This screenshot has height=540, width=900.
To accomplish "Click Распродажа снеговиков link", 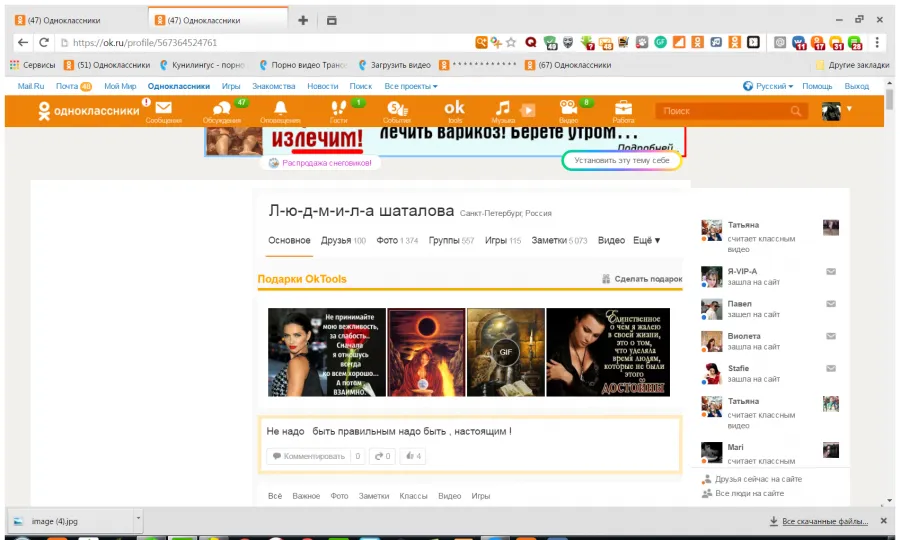I will pyautogui.click(x=327, y=163).
